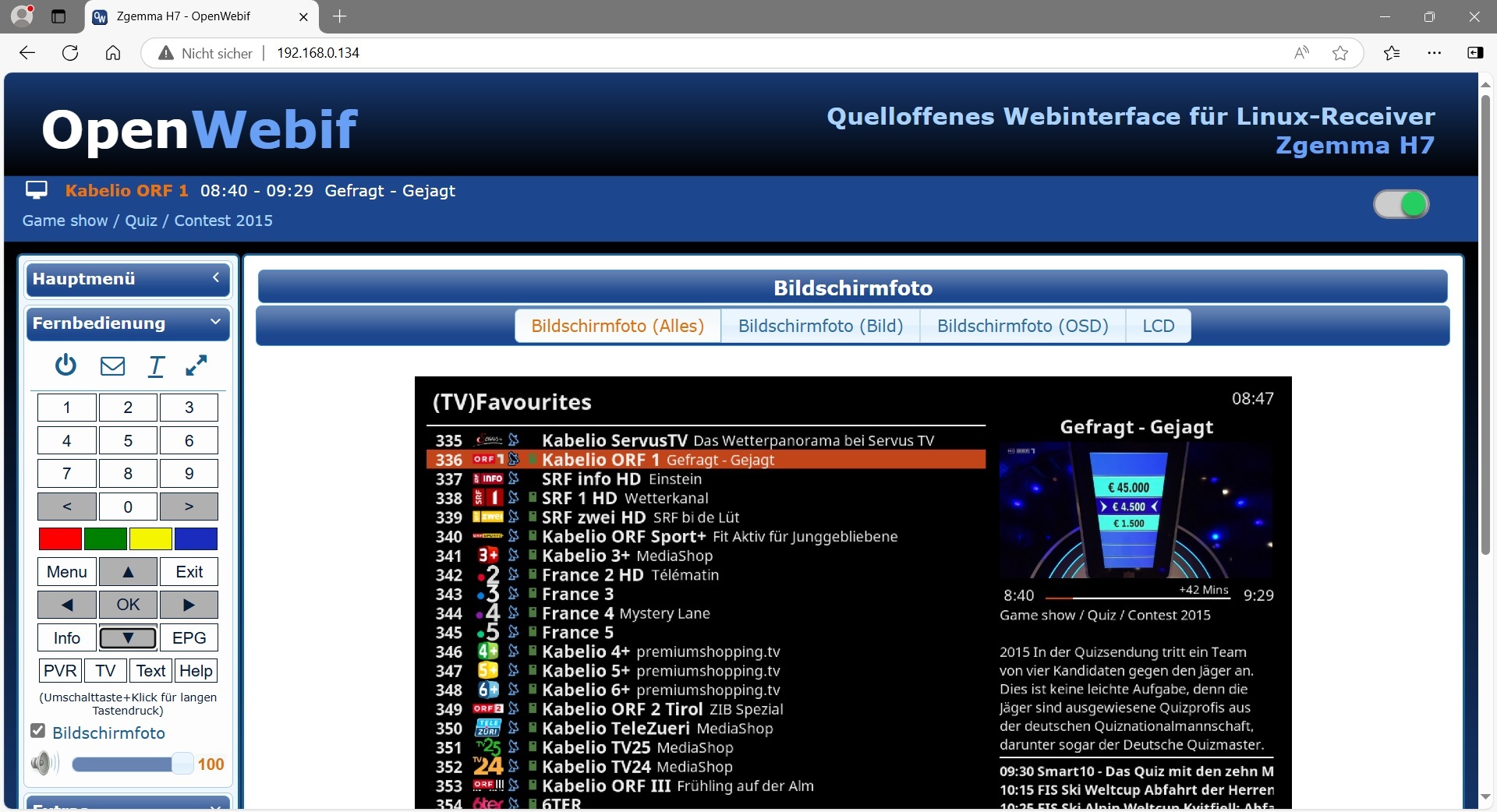This screenshot has height=812, width=1497.
Task: Toggle the green switch in the header
Action: [x=1401, y=205]
